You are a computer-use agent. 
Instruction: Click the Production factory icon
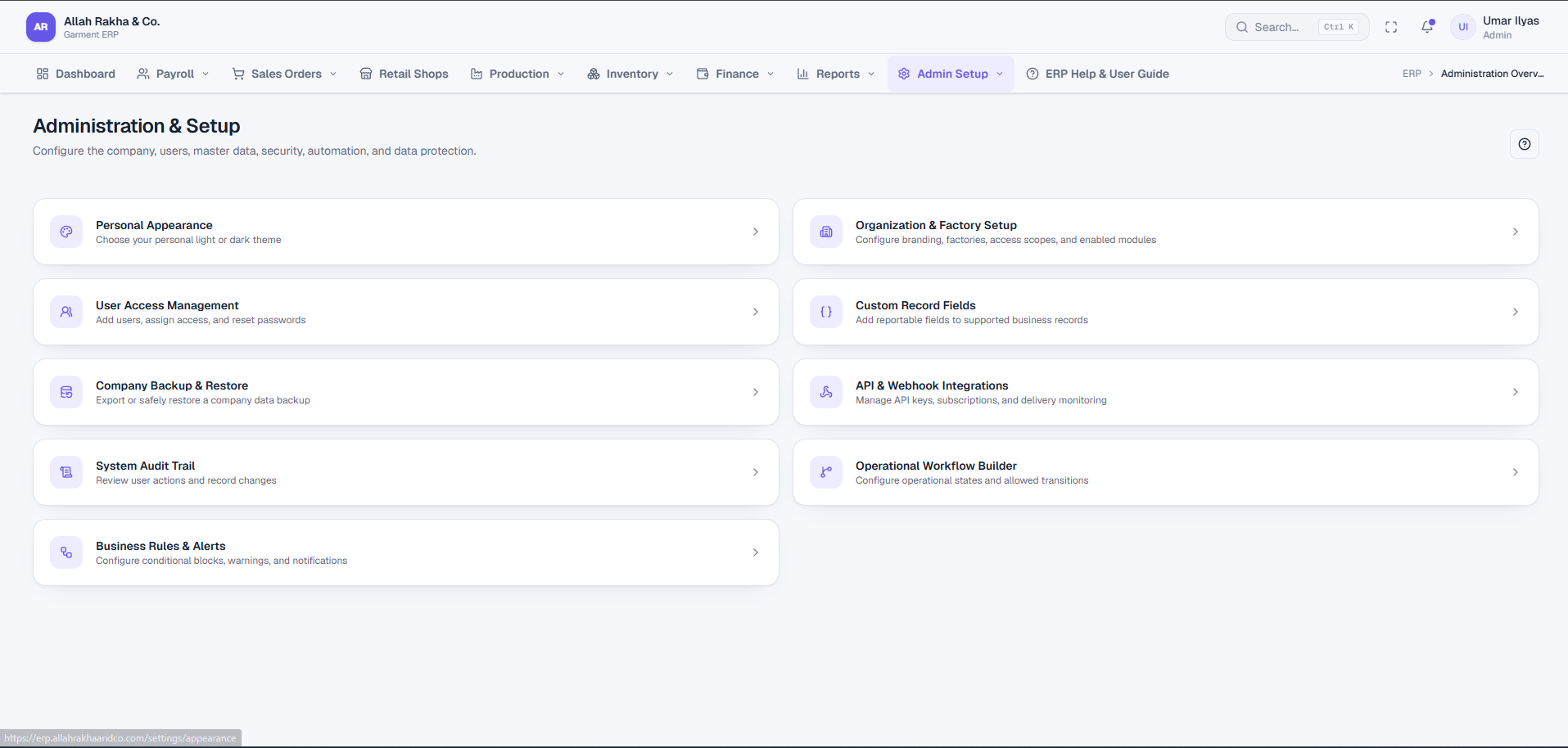pos(477,74)
